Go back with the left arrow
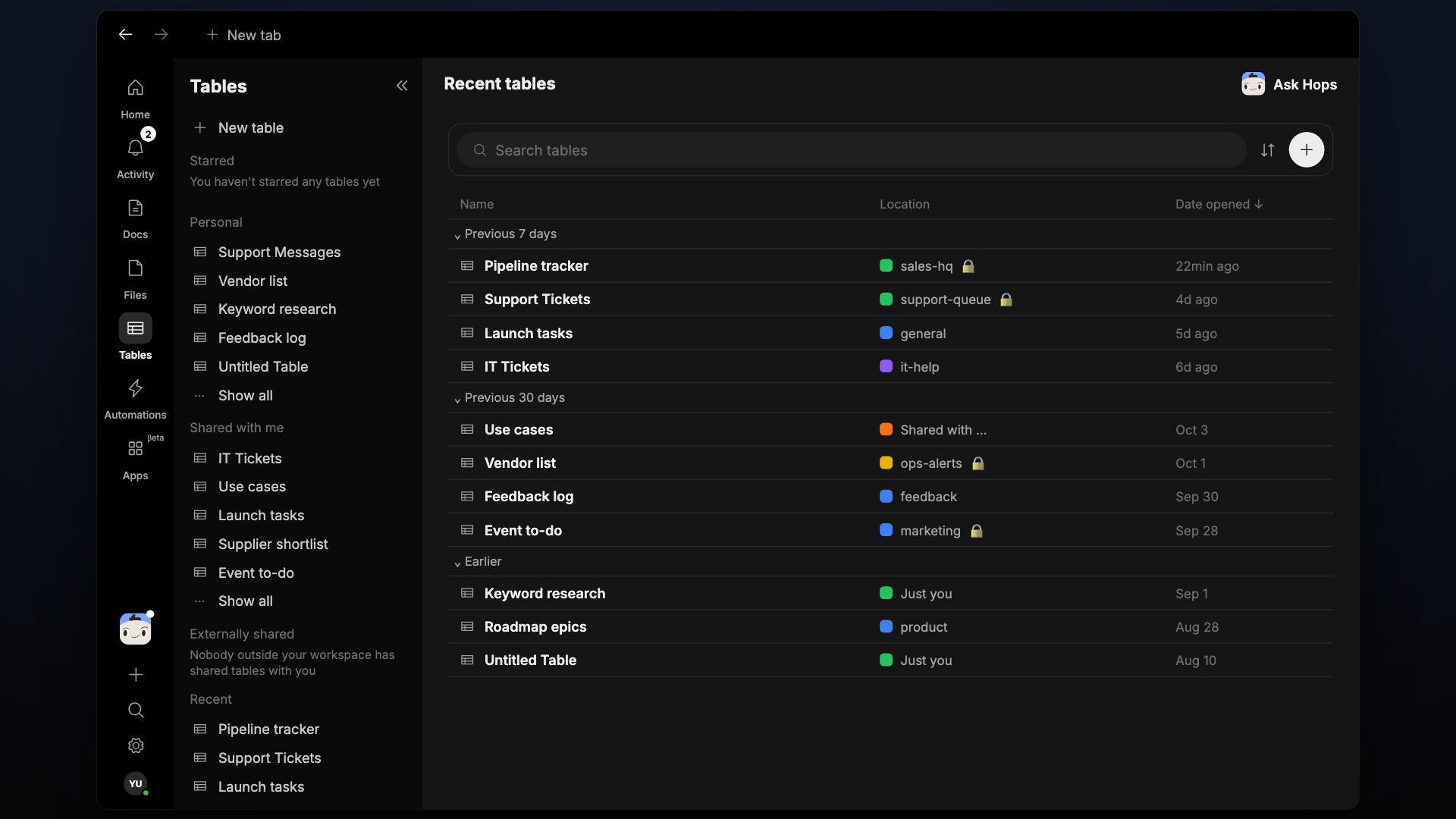1456x819 pixels. 125,35
